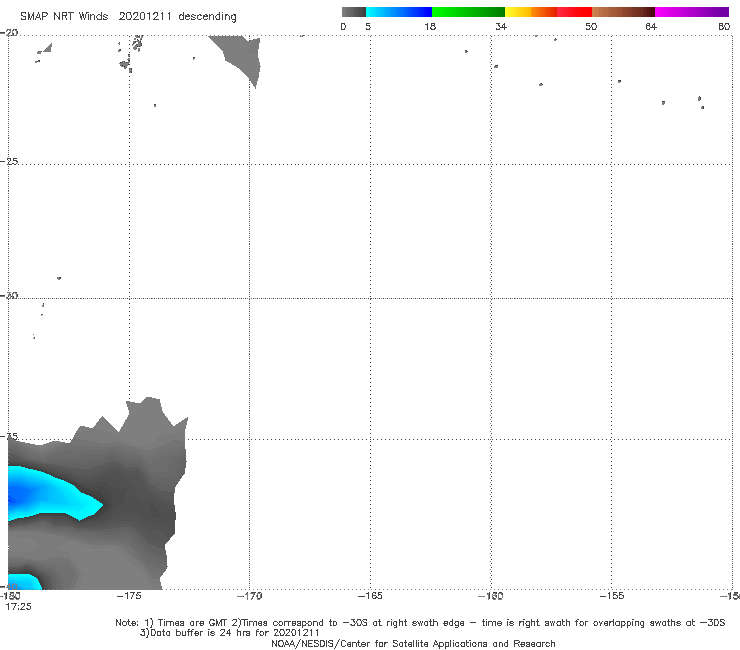Screen dimensions: 740x650
Task: Click the note "3)Data buffer is 24 hrs"
Action: (x=229, y=633)
